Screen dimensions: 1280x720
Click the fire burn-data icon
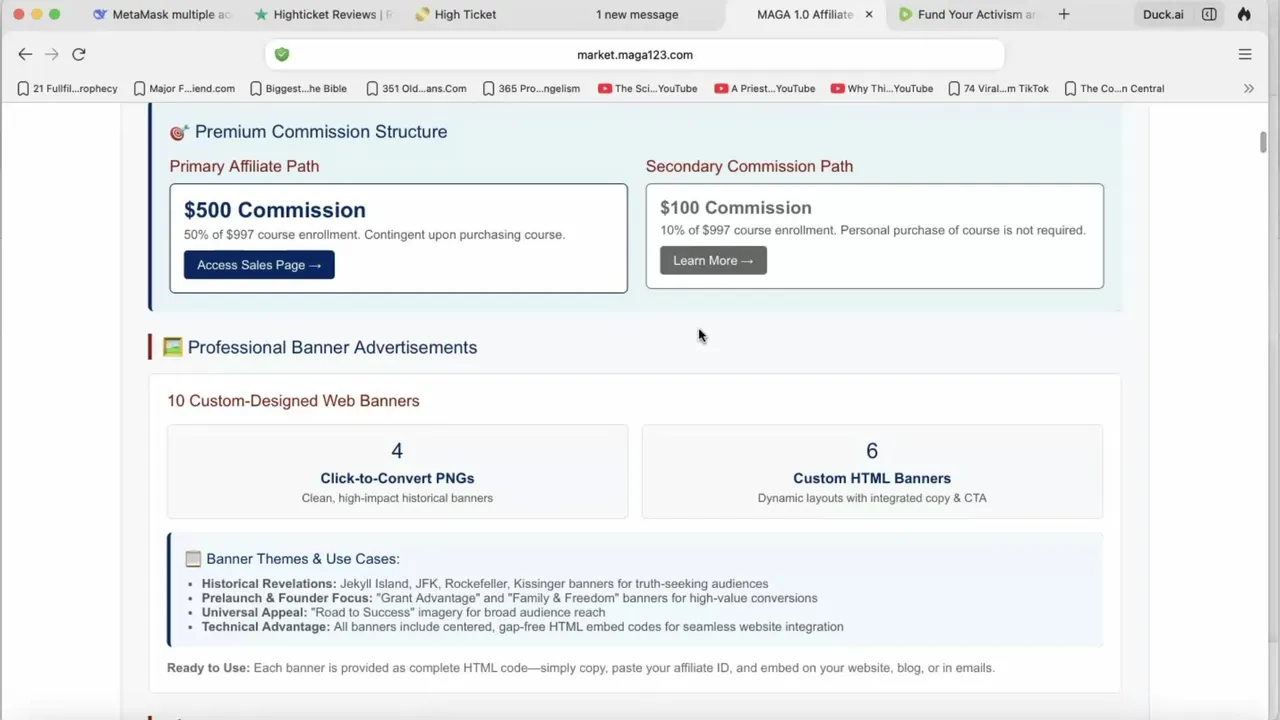1244,14
